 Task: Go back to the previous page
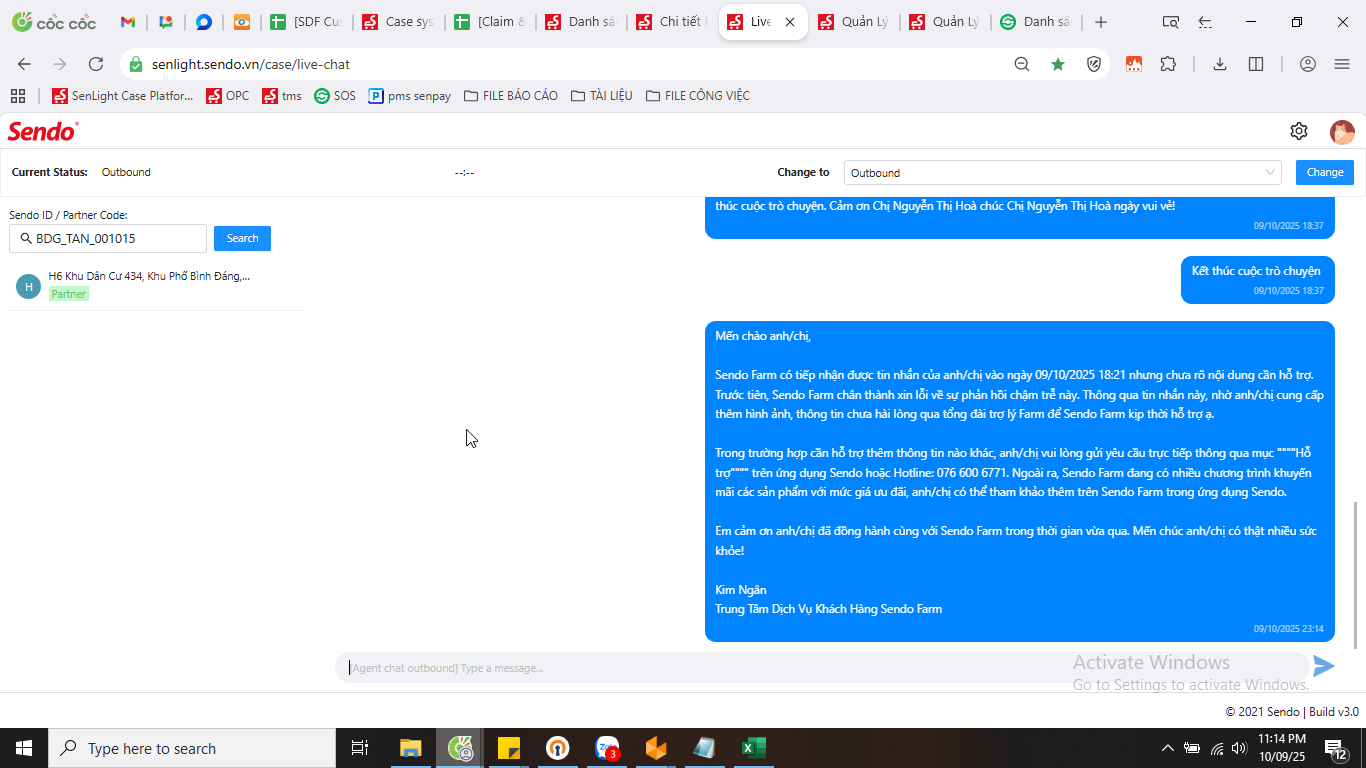click(24, 64)
